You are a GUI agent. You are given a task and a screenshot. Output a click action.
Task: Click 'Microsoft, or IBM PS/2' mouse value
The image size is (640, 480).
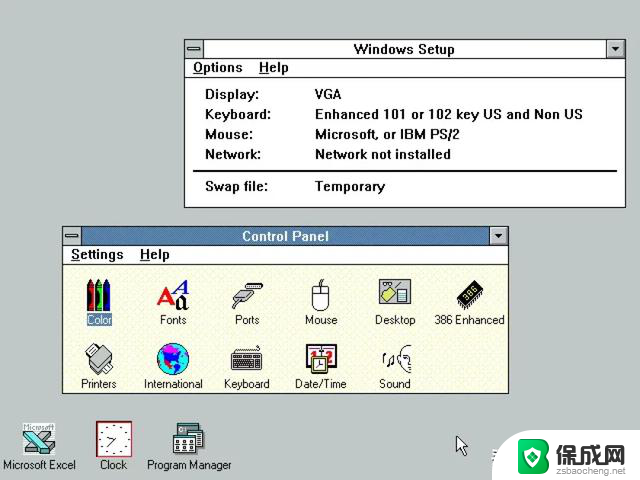point(387,134)
